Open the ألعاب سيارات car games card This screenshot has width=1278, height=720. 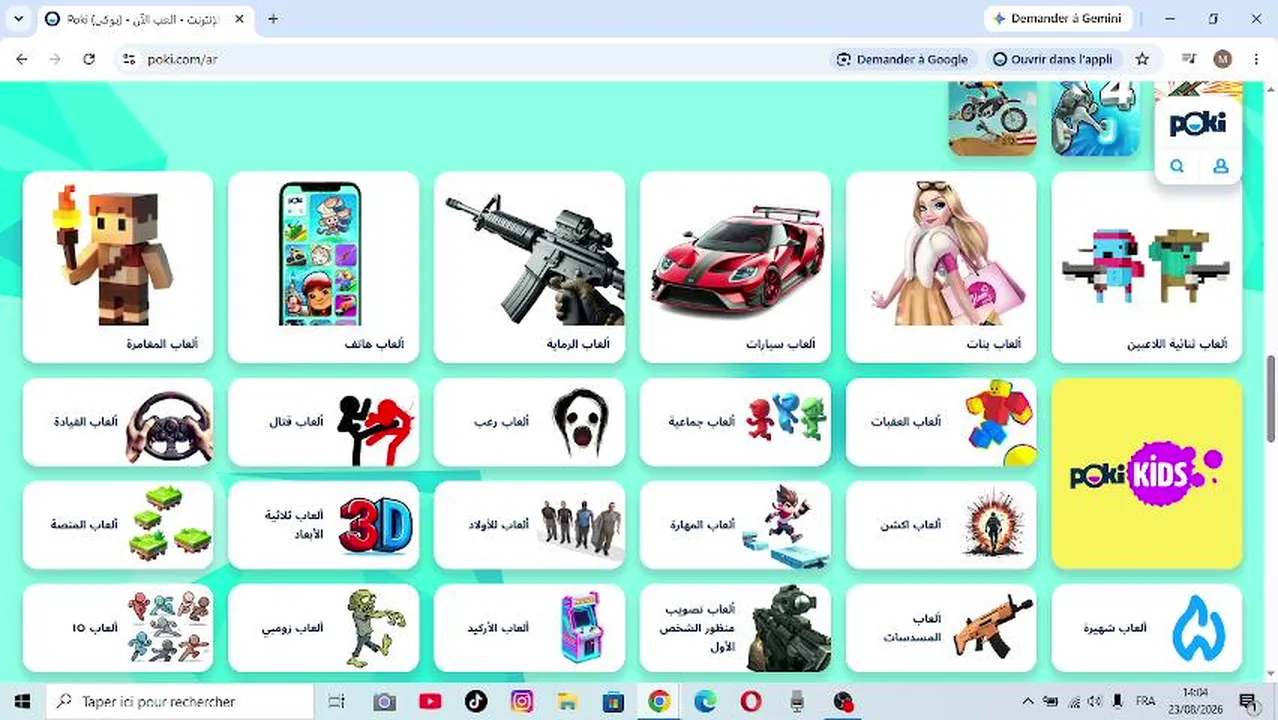tap(735, 267)
